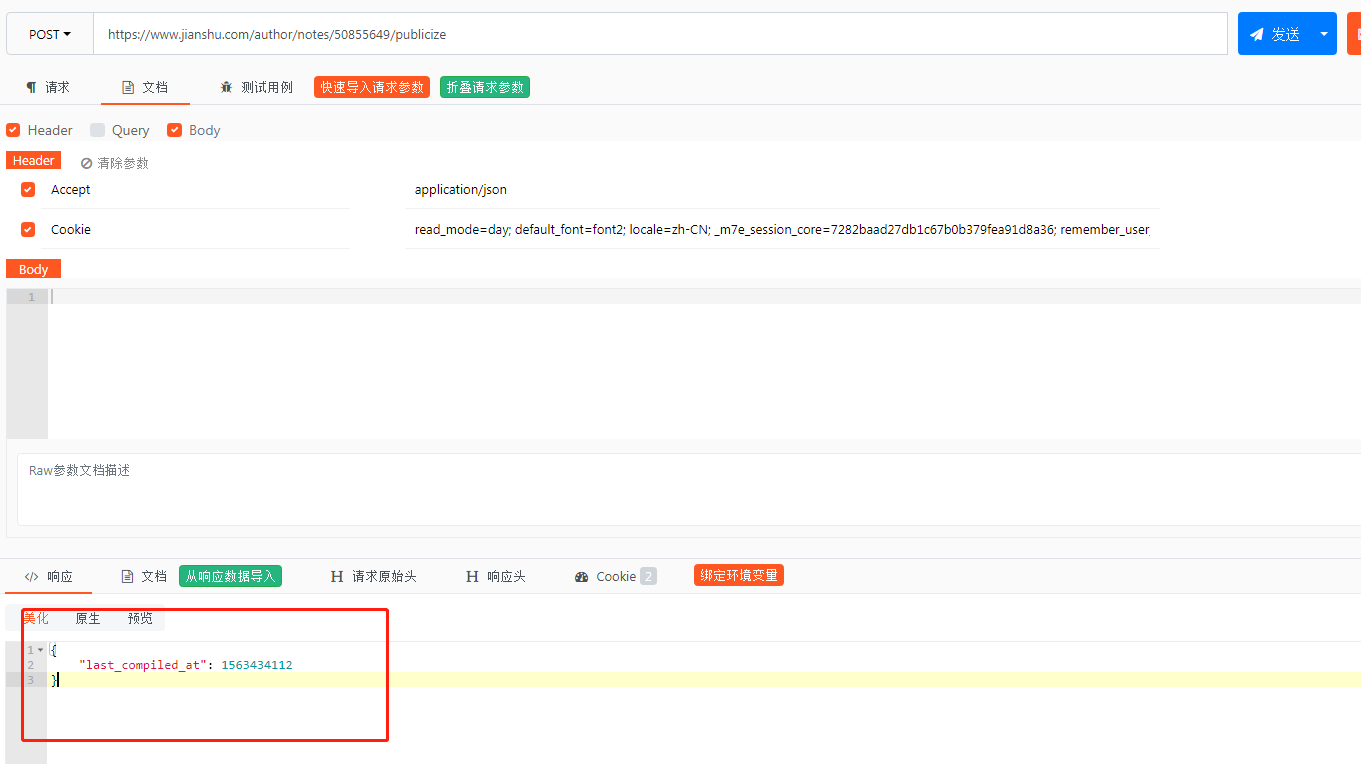This screenshot has height=764, width=1361.
Task: Click the request URL input field
Action: 660,34
